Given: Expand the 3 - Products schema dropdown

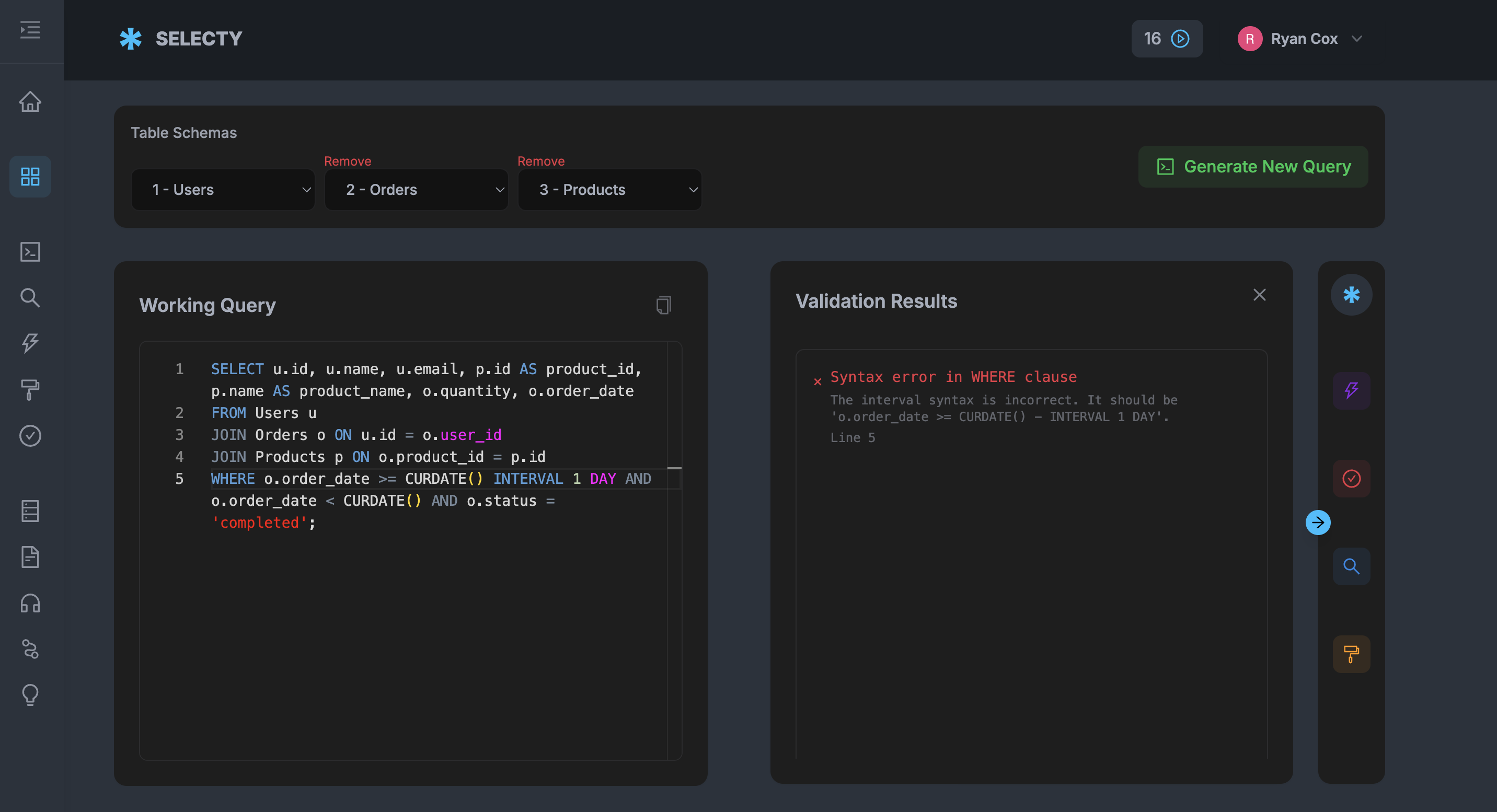Looking at the screenshot, I should [x=609, y=190].
